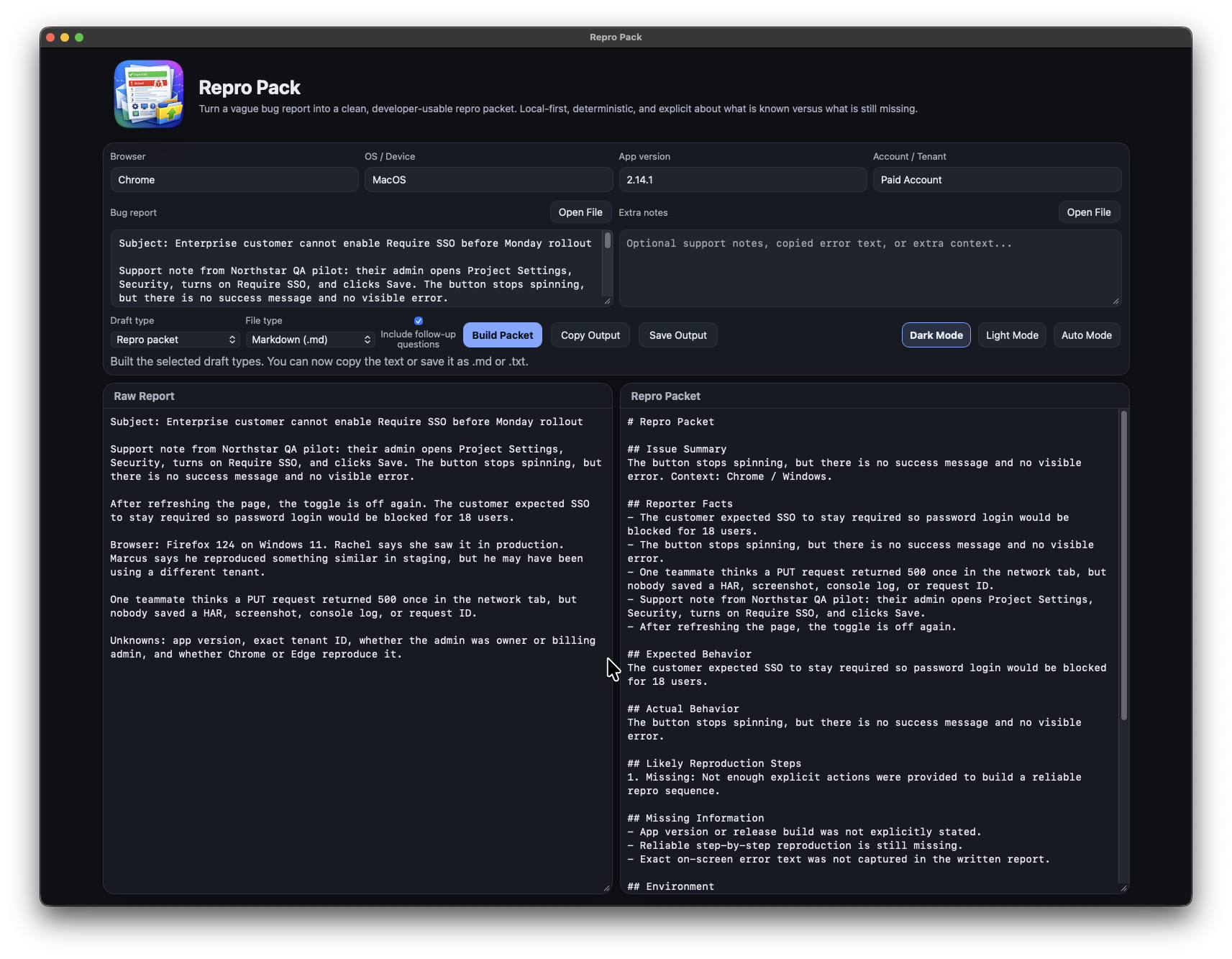Click the '## Likely Reproduction Steps' heading line

tap(714, 763)
